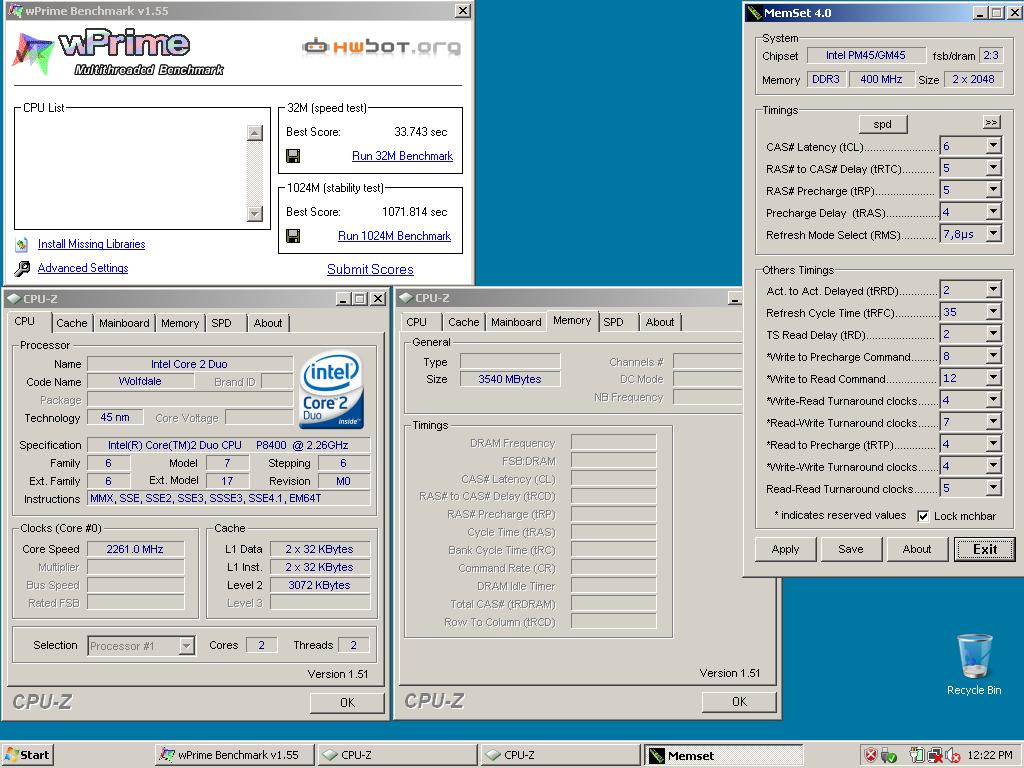Open Memory tab in left CPU-Z window
This screenshot has height=768, width=1024.
click(x=180, y=323)
